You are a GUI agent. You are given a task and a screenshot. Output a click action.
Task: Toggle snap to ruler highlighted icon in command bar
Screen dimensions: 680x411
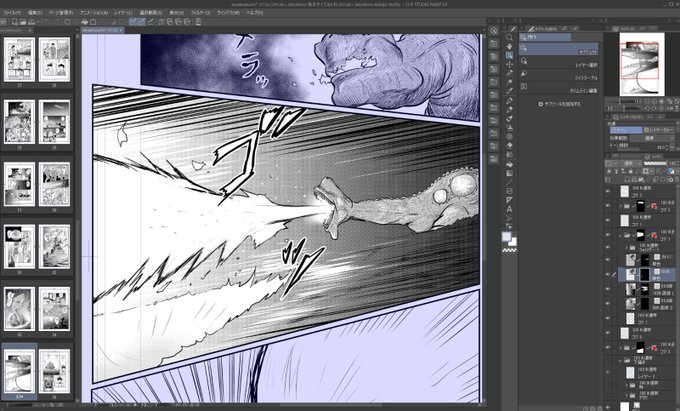(134, 22)
